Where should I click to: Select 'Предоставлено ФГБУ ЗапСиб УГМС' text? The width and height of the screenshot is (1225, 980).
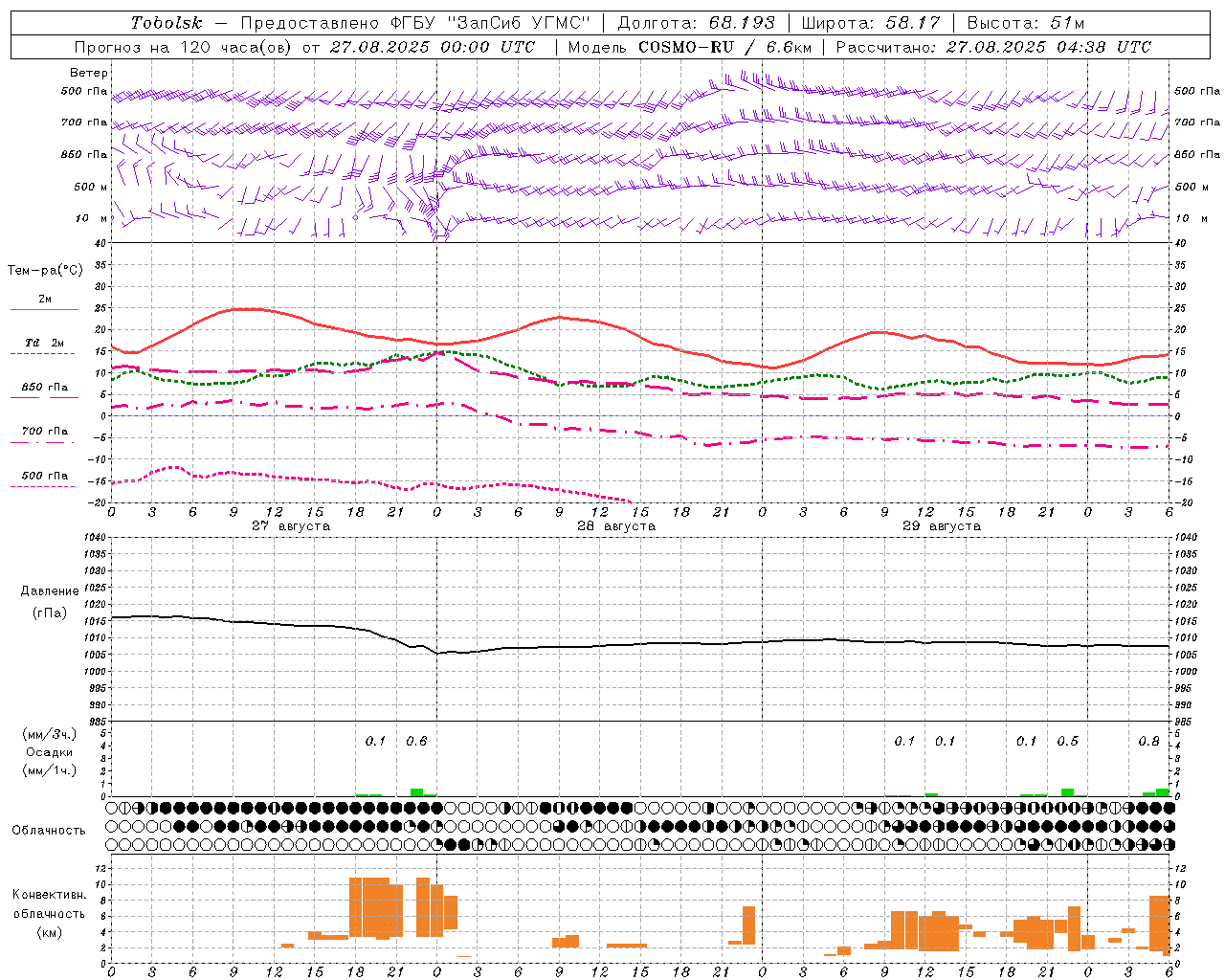tap(415, 23)
